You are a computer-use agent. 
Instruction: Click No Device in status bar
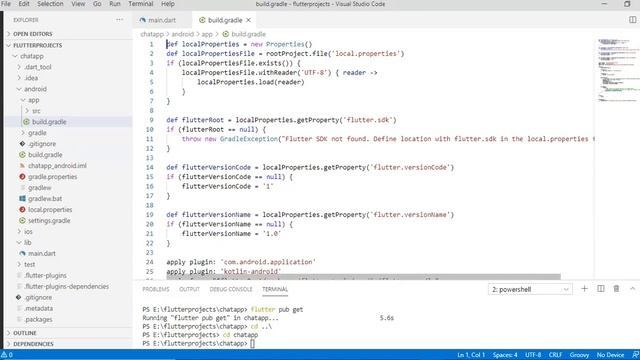610,355
